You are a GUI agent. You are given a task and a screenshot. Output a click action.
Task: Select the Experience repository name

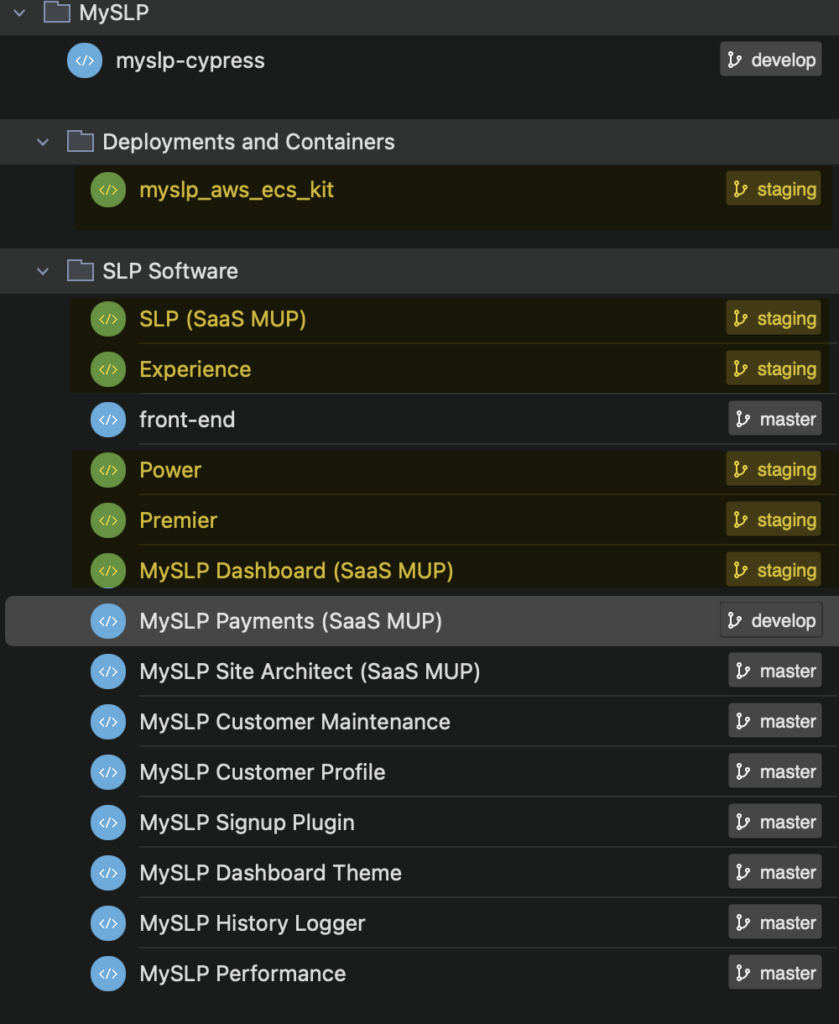(x=195, y=370)
